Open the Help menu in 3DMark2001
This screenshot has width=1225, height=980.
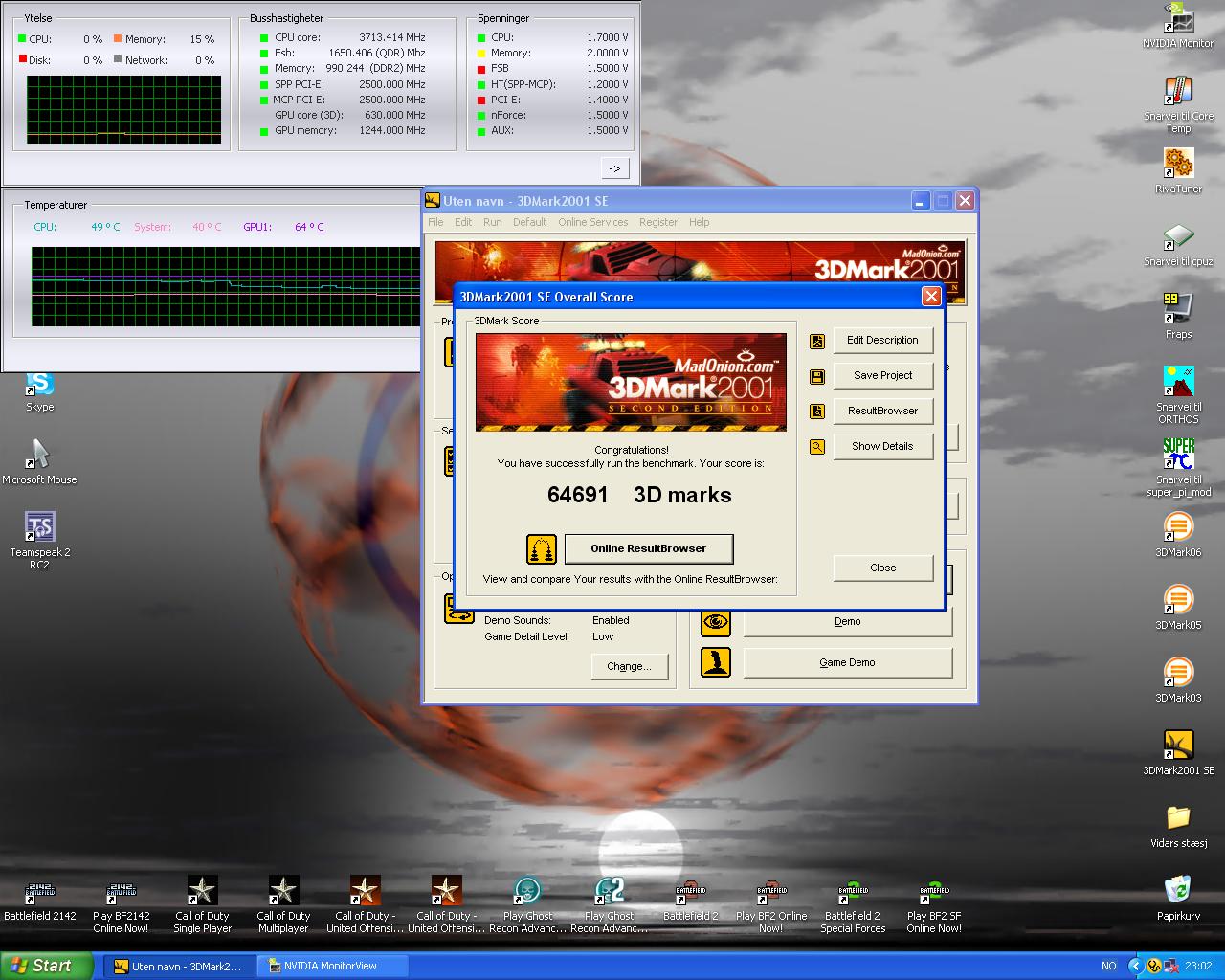[x=700, y=222]
